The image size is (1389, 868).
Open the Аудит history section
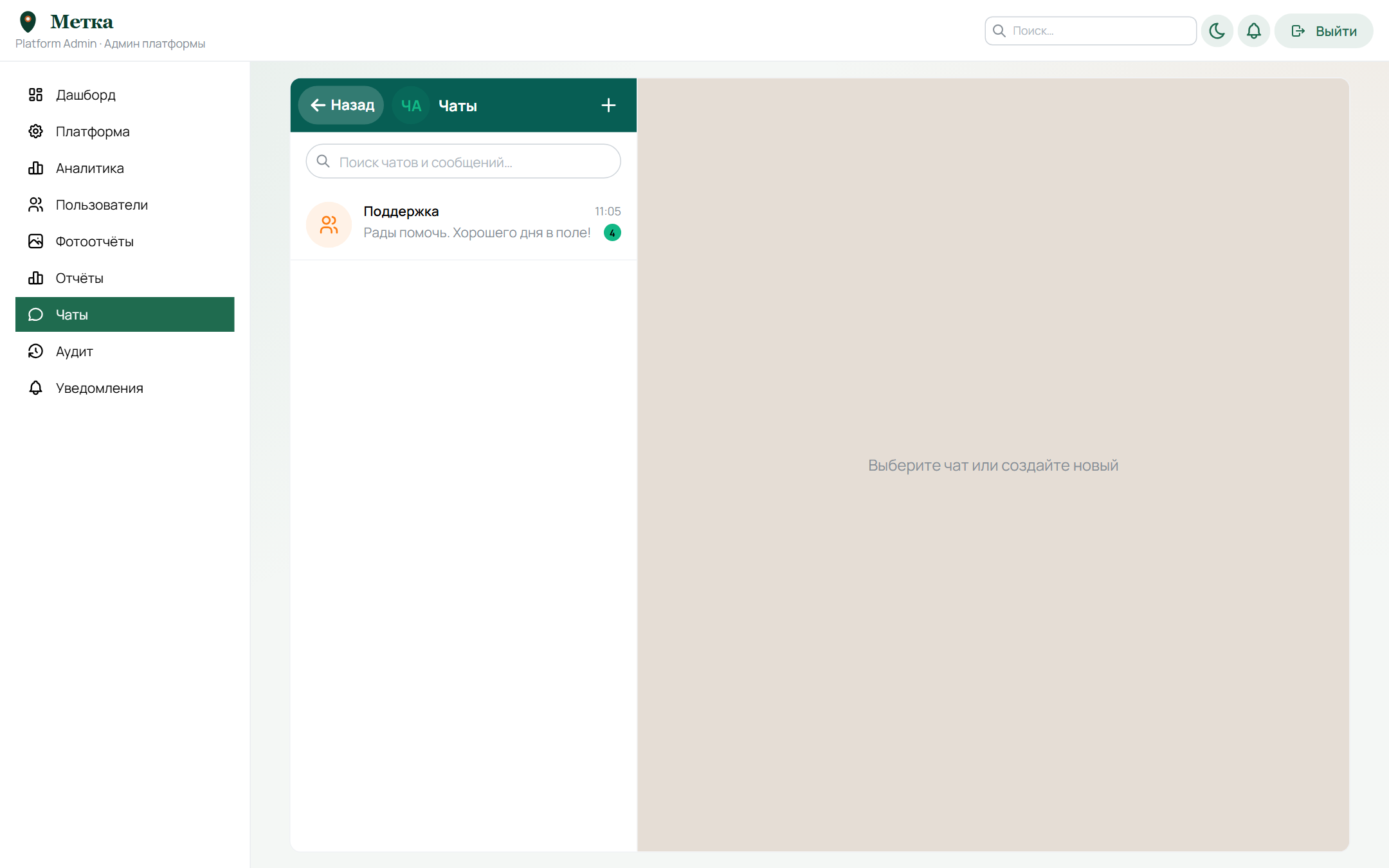point(125,352)
